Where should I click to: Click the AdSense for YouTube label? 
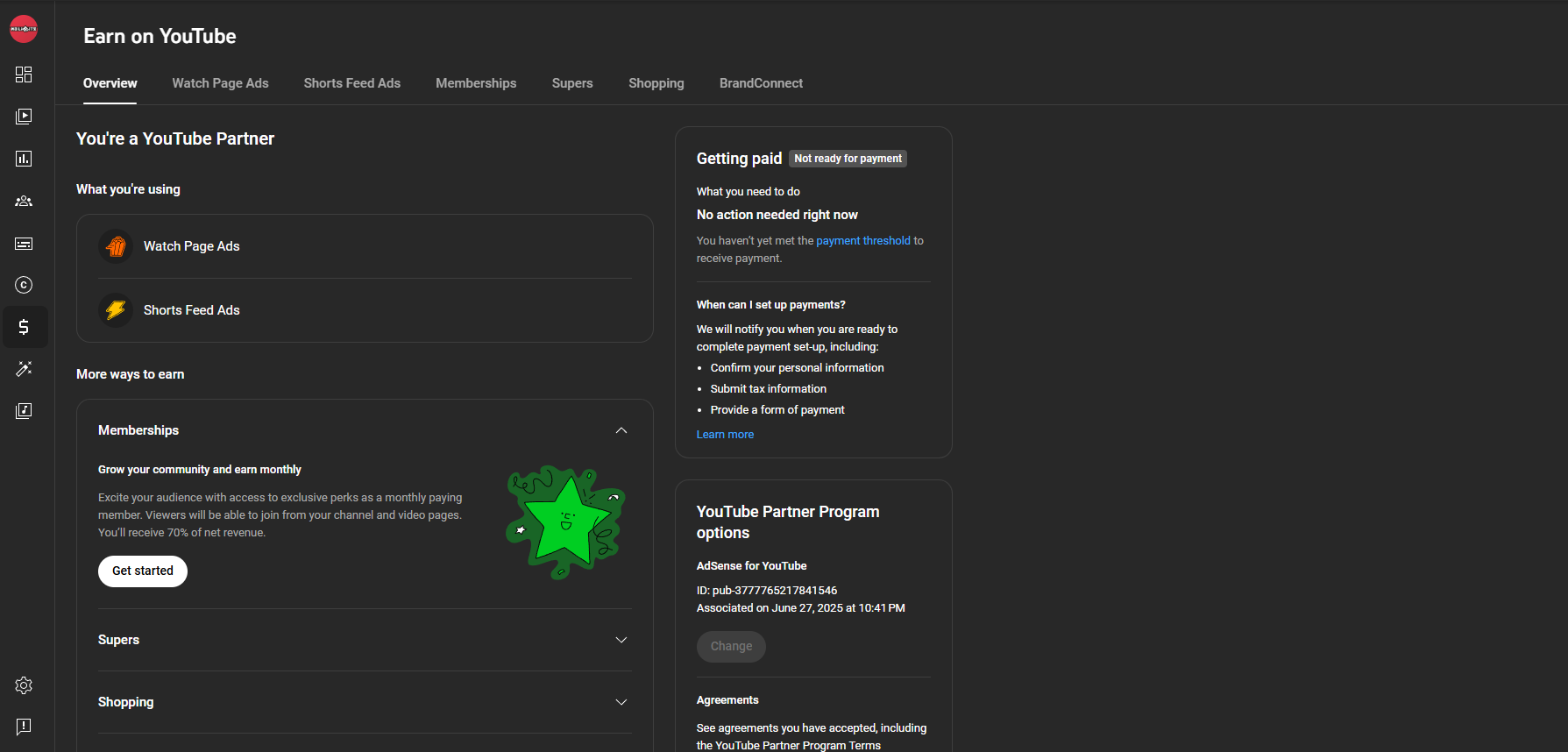pyautogui.click(x=752, y=566)
